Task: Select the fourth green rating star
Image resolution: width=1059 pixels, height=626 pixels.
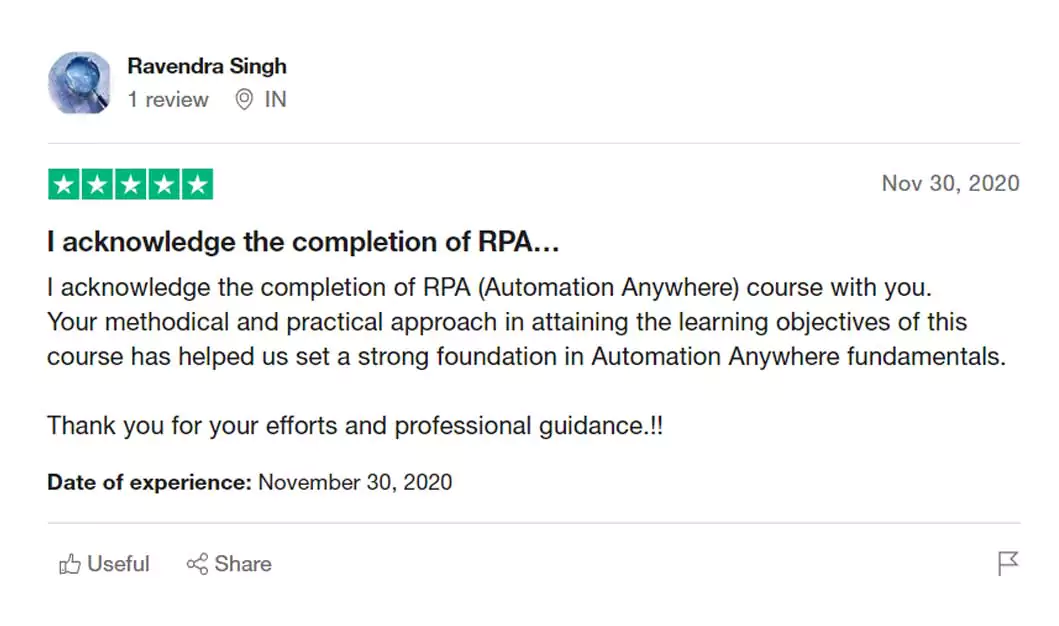Action: [x=164, y=185]
